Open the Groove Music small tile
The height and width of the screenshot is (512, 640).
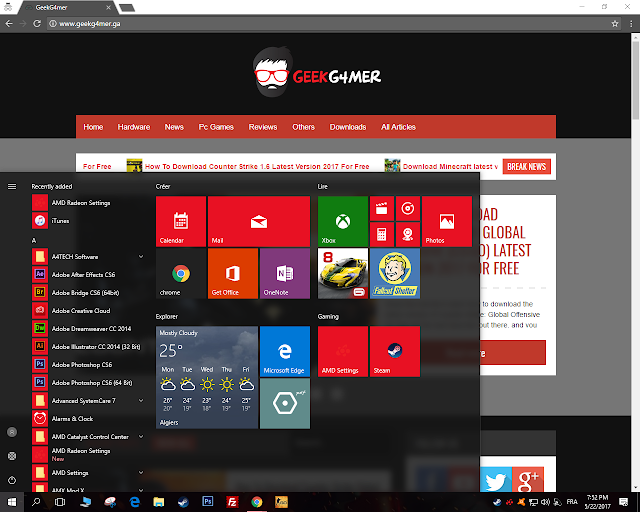point(407,208)
